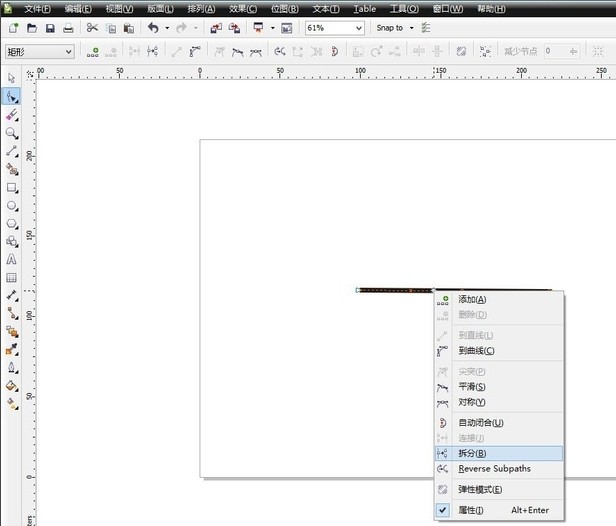Click 到曲线(C) convert to curve
This screenshot has width=616, height=526.
(x=476, y=351)
